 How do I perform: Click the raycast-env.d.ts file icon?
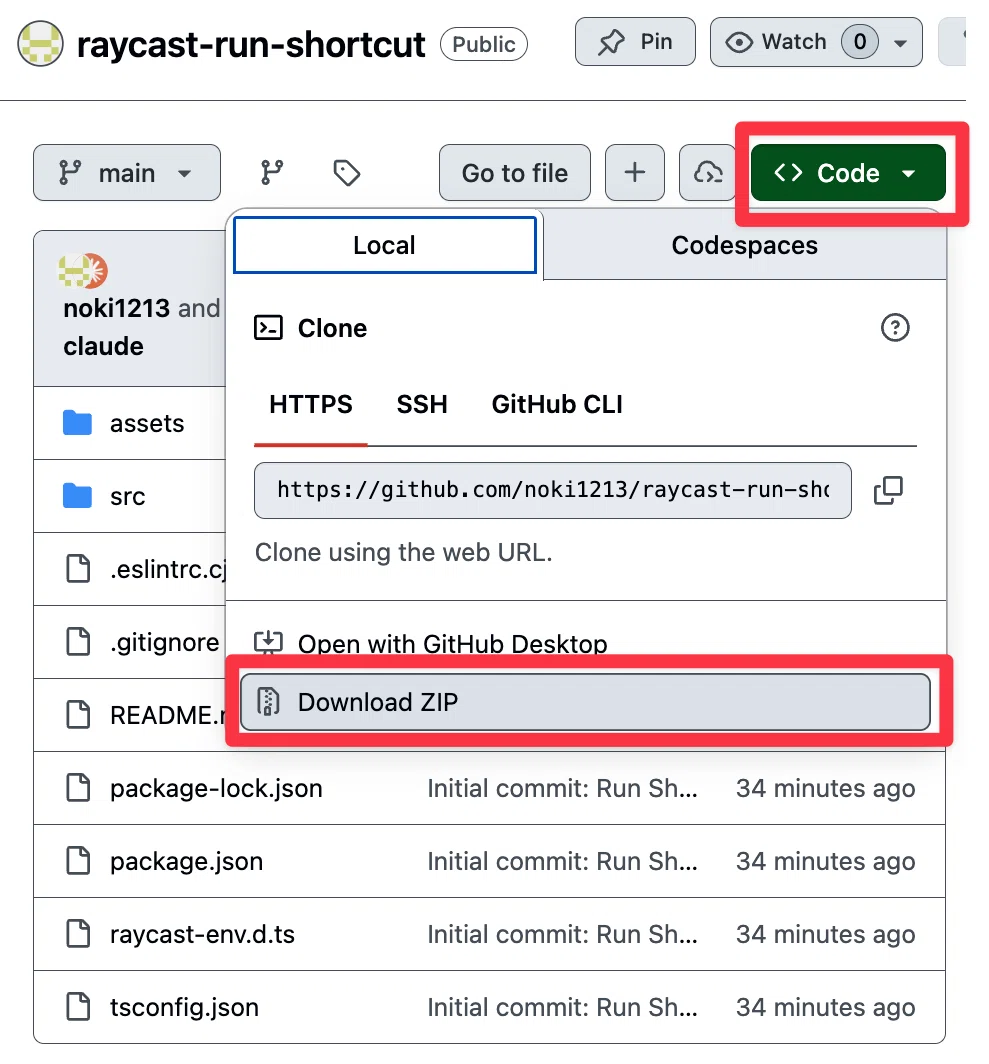[x=78, y=934]
